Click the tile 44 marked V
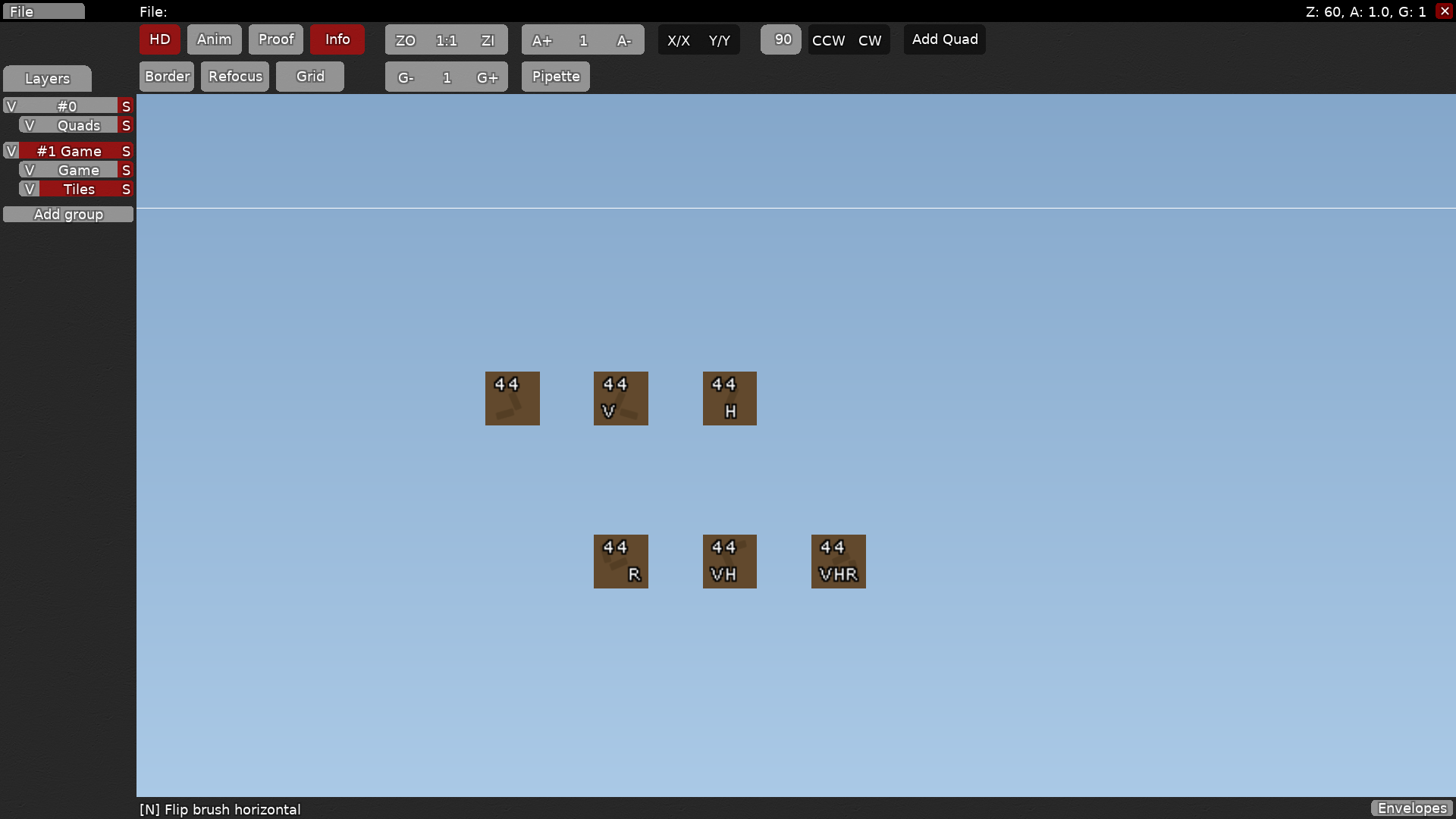This screenshot has height=819, width=1456. (621, 398)
